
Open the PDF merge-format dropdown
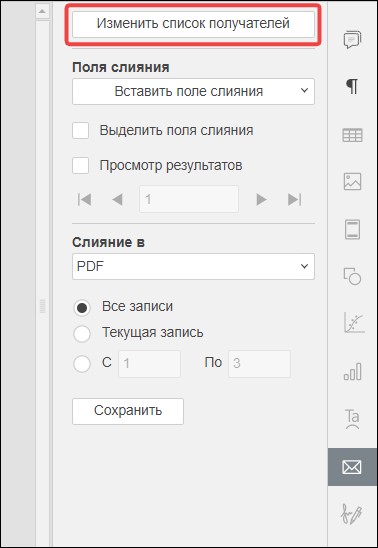point(193,267)
